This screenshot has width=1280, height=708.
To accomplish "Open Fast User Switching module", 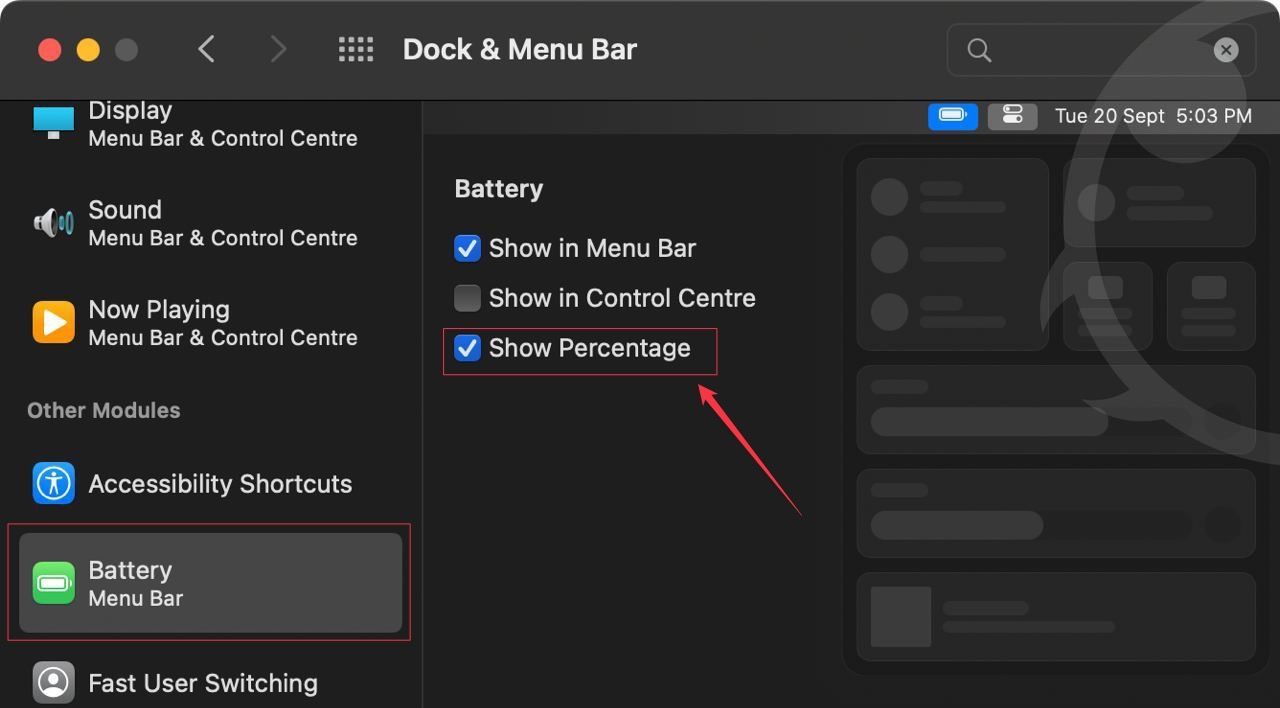I will click(x=203, y=683).
